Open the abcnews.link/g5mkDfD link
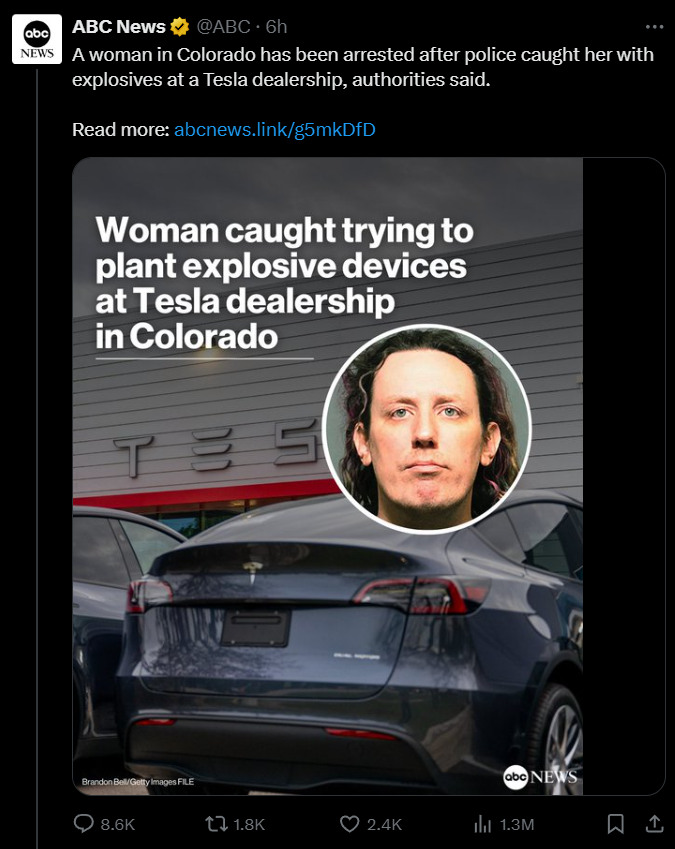The image size is (675, 849). [x=274, y=130]
